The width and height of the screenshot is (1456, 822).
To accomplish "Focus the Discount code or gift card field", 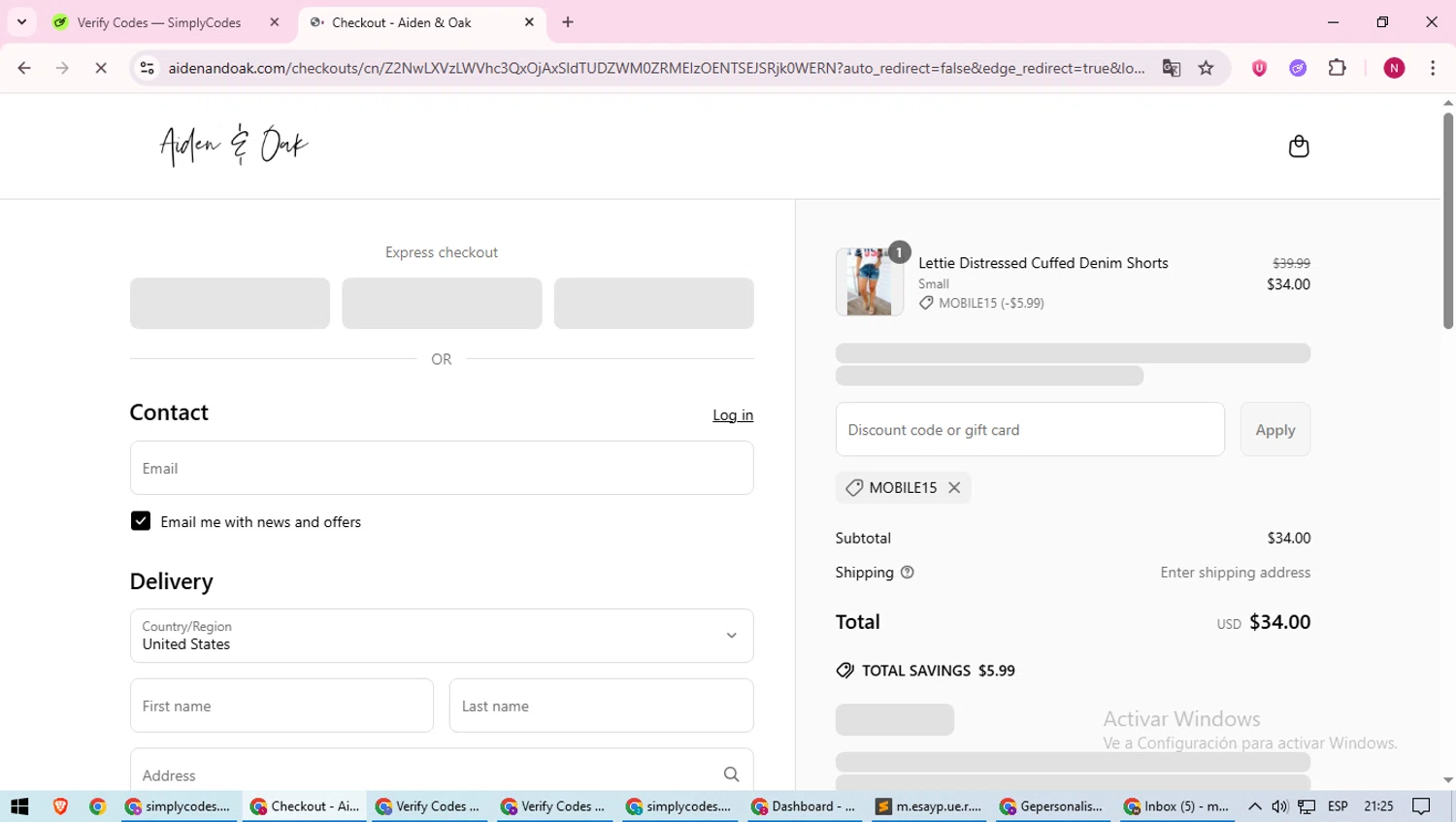I will point(1030,429).
